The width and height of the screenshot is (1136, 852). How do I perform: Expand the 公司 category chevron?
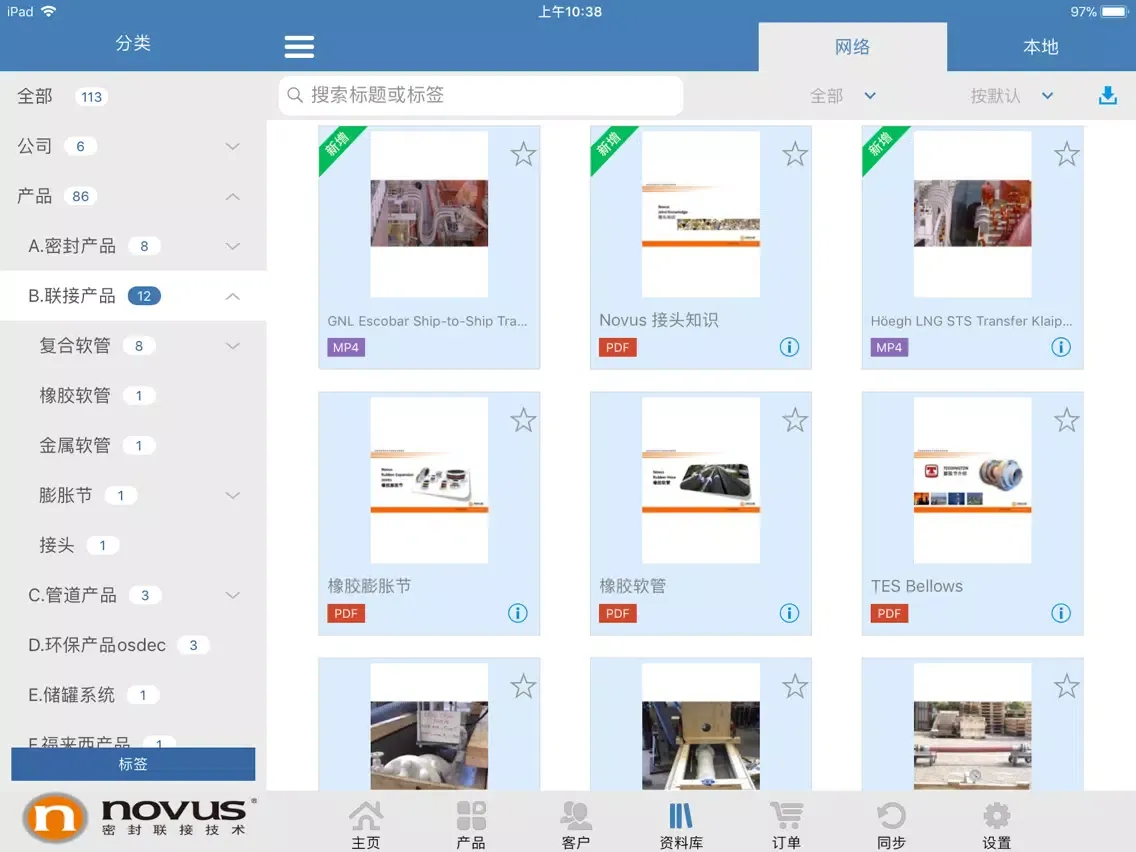pyautogui.click(x=233, y=146)
